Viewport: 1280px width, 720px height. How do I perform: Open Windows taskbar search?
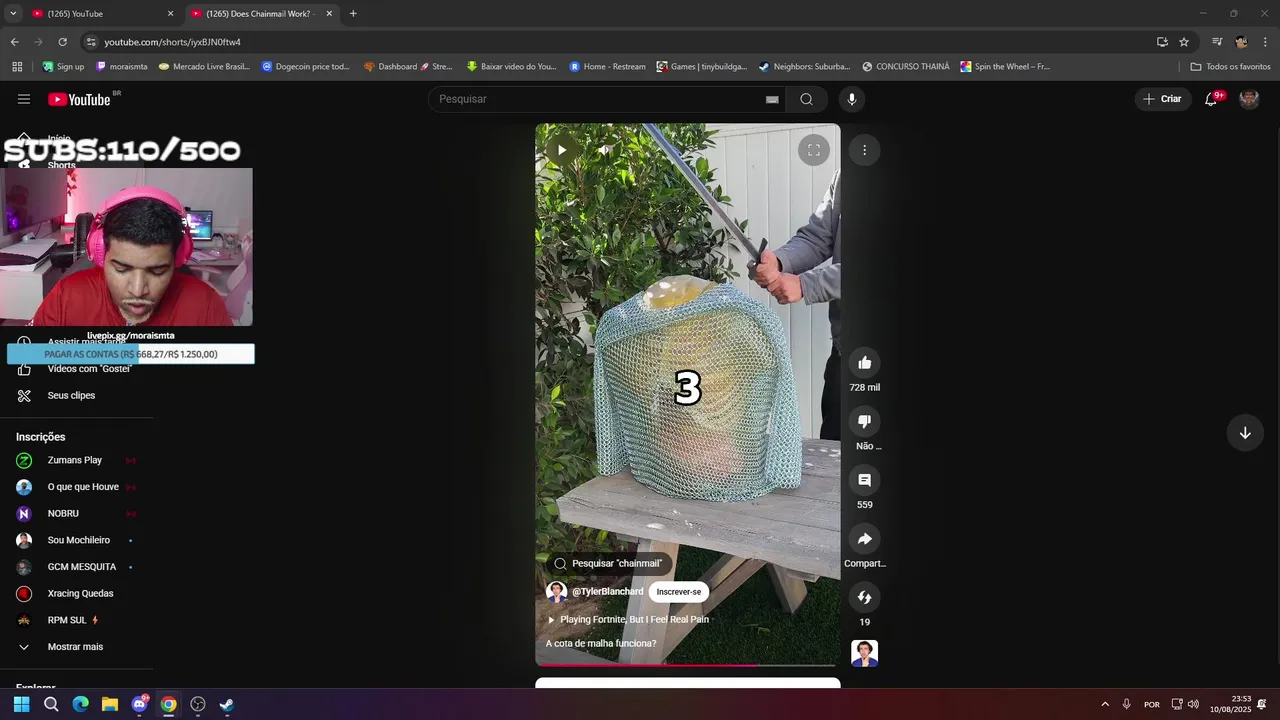51,704
